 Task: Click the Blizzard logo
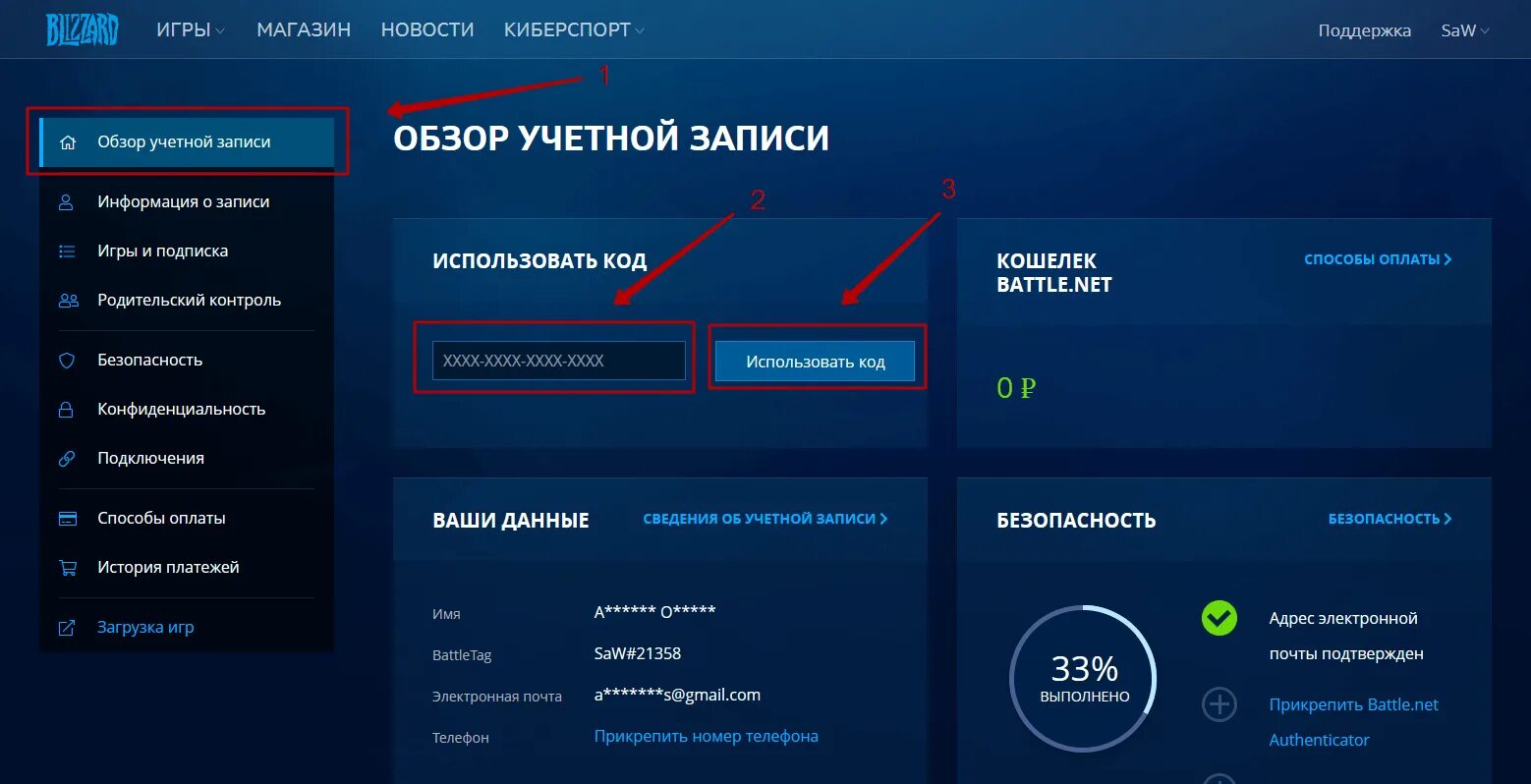point(82,29)
